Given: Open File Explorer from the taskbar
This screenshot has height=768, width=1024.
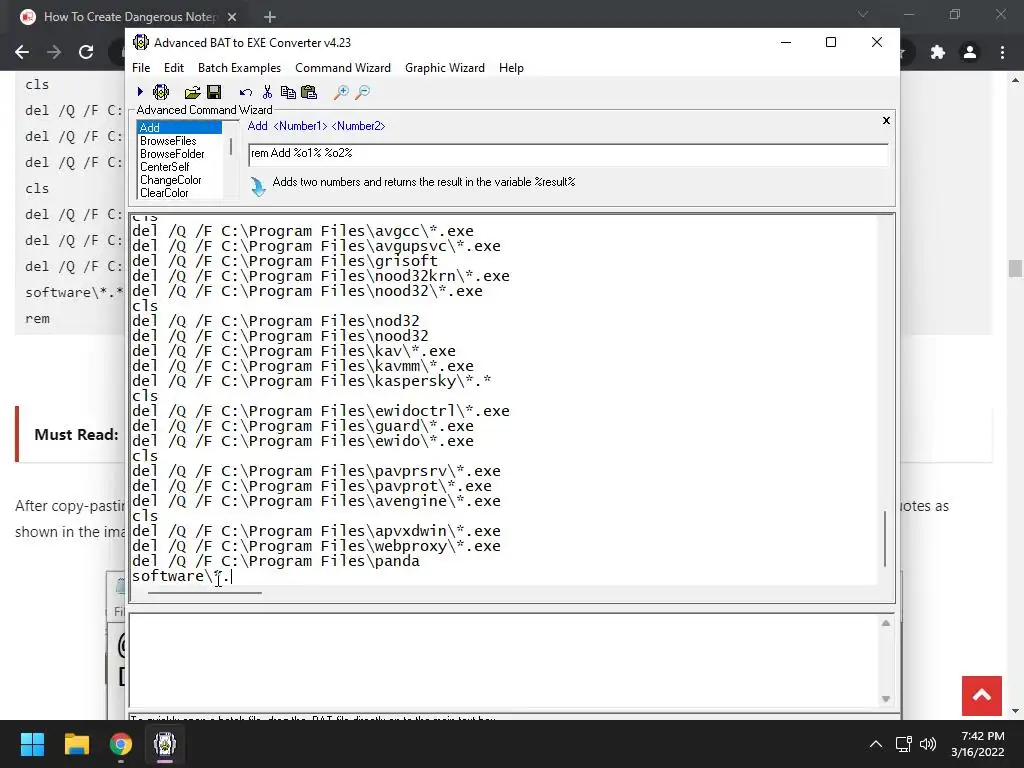Looking at the screenshot, I should (76, 744).
